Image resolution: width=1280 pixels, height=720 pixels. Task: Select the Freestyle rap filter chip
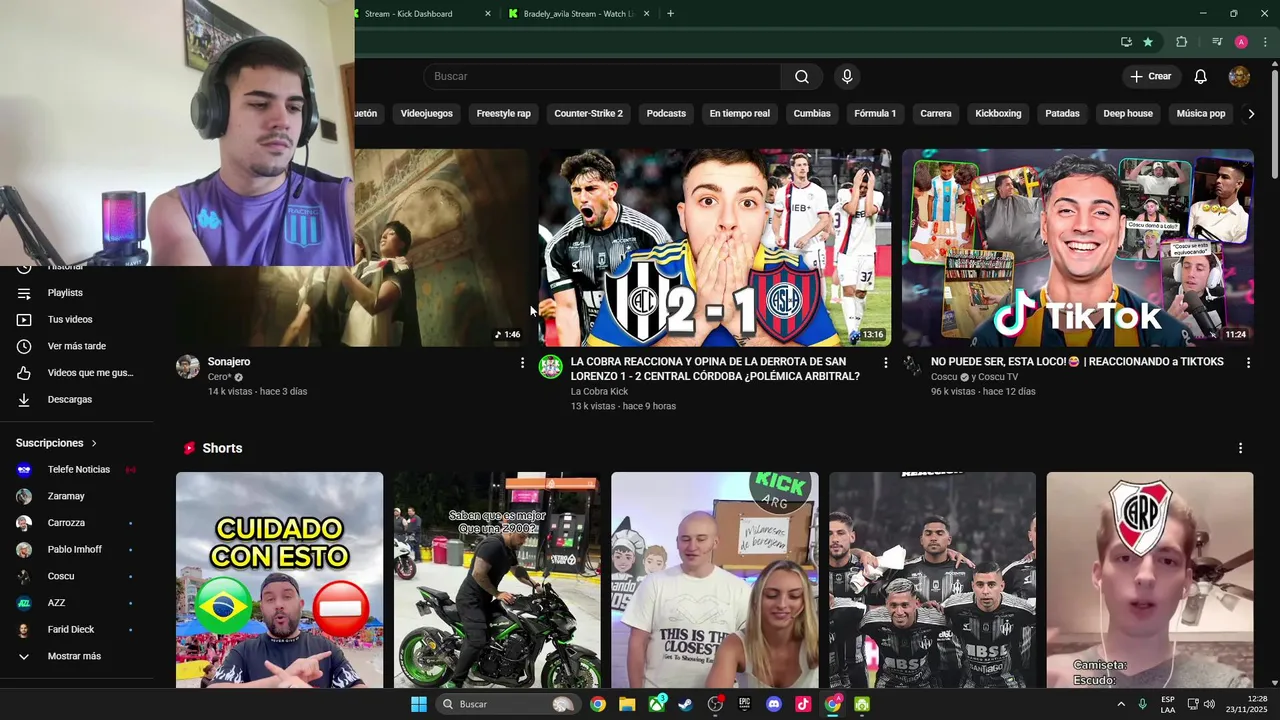(x=503, y=113)
